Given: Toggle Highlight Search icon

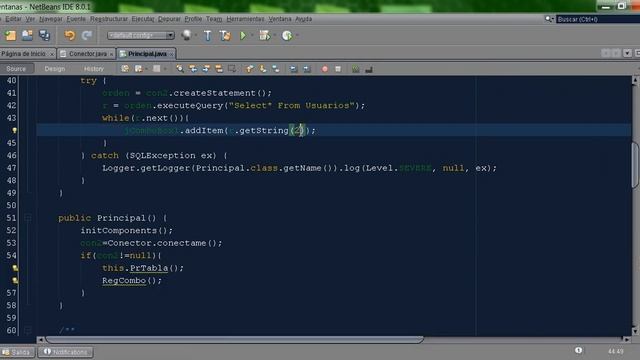Looking at the screenshot, I should point(219,69).
